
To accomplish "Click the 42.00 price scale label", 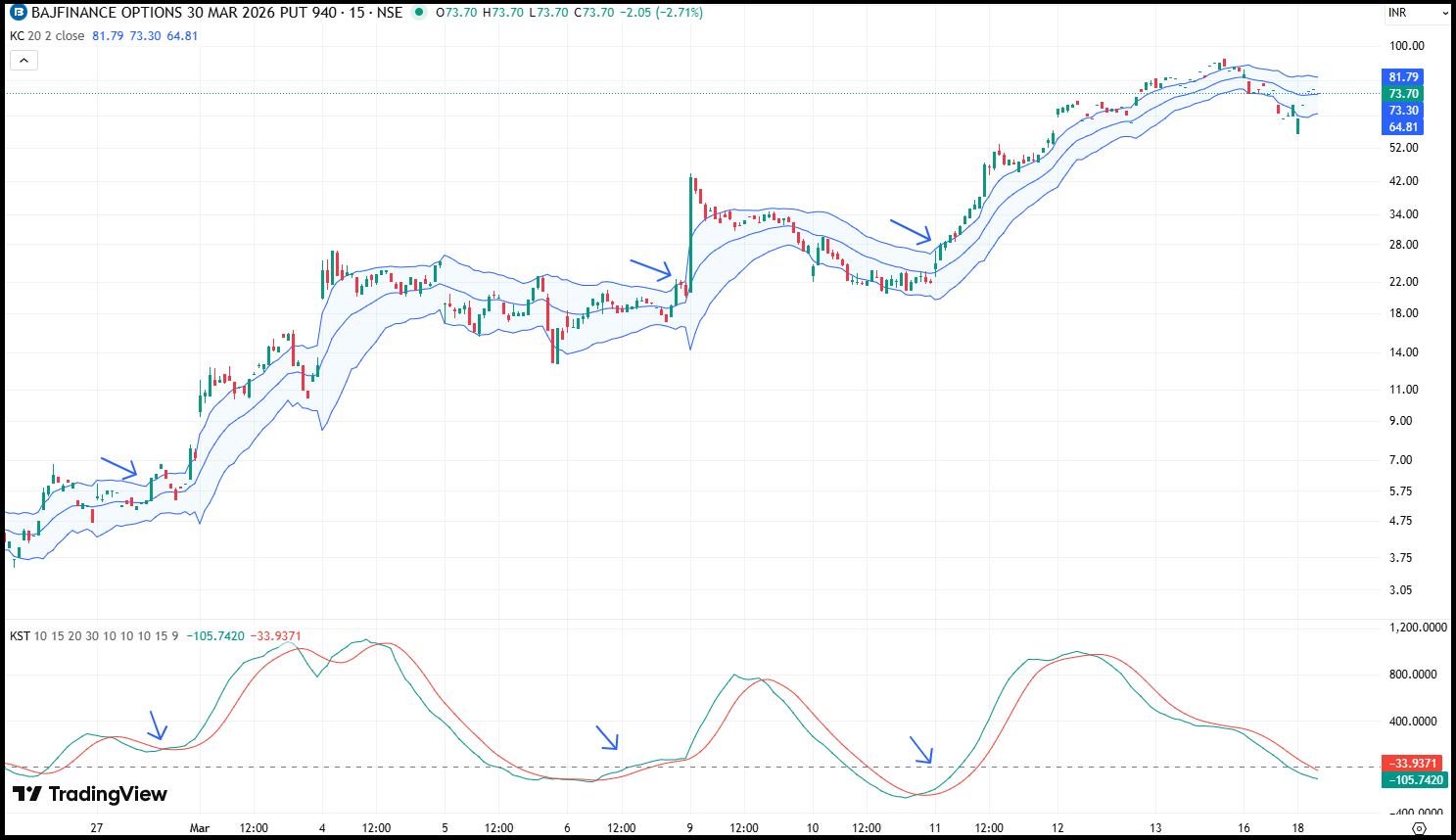I will [x=1404, y=181].
